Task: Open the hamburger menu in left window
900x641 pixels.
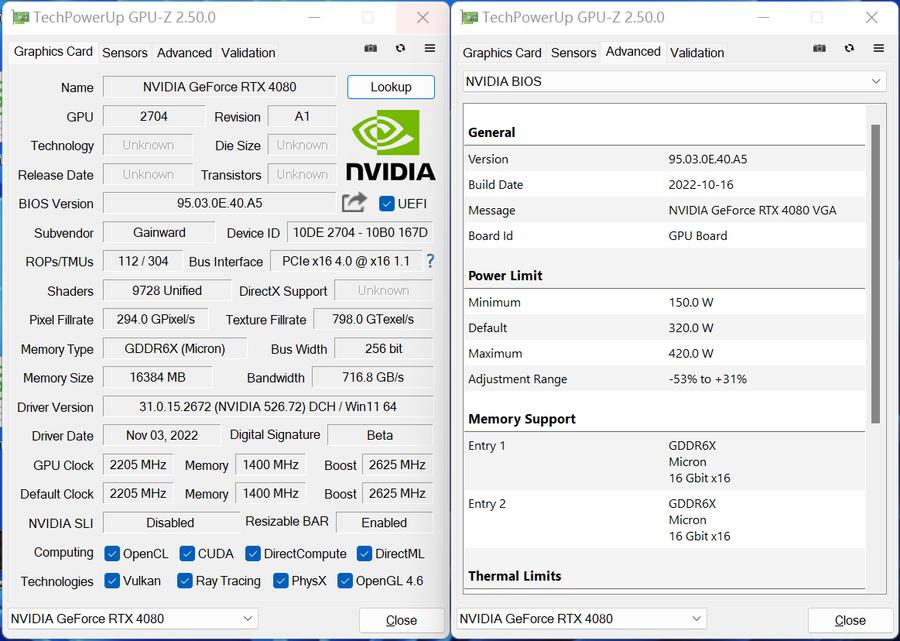Action: pos(429,48)
